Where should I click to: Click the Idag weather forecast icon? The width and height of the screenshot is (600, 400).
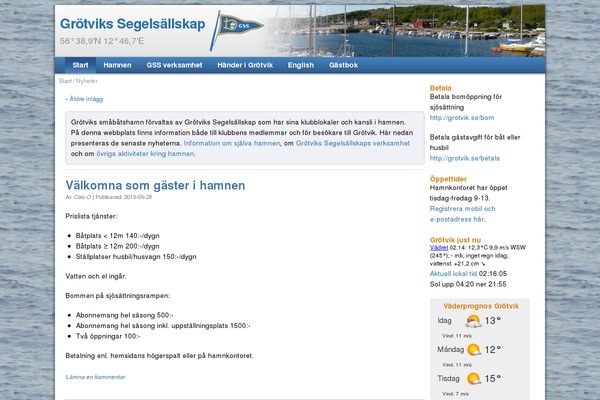point(473,321)
